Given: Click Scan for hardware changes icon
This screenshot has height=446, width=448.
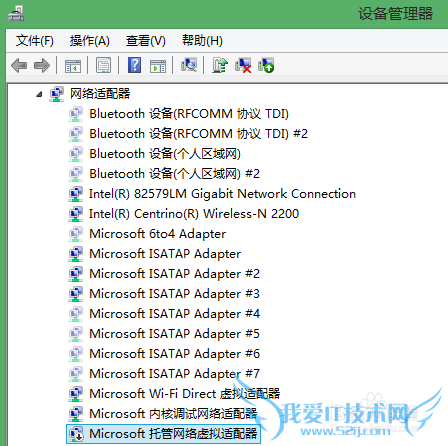Looking at the screenshot, I should click(189, 65).
